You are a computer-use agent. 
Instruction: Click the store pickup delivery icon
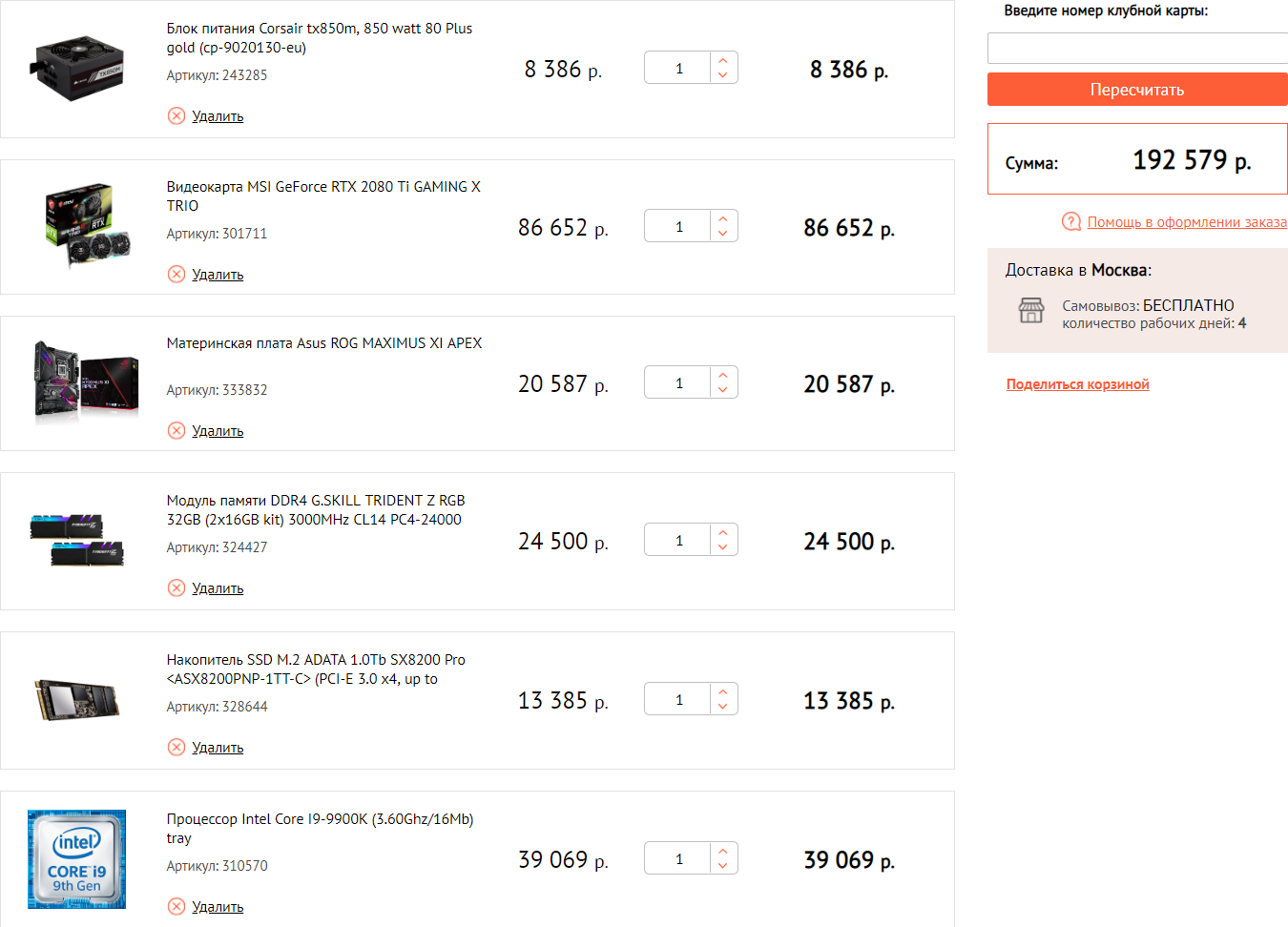coord(1031,311)
